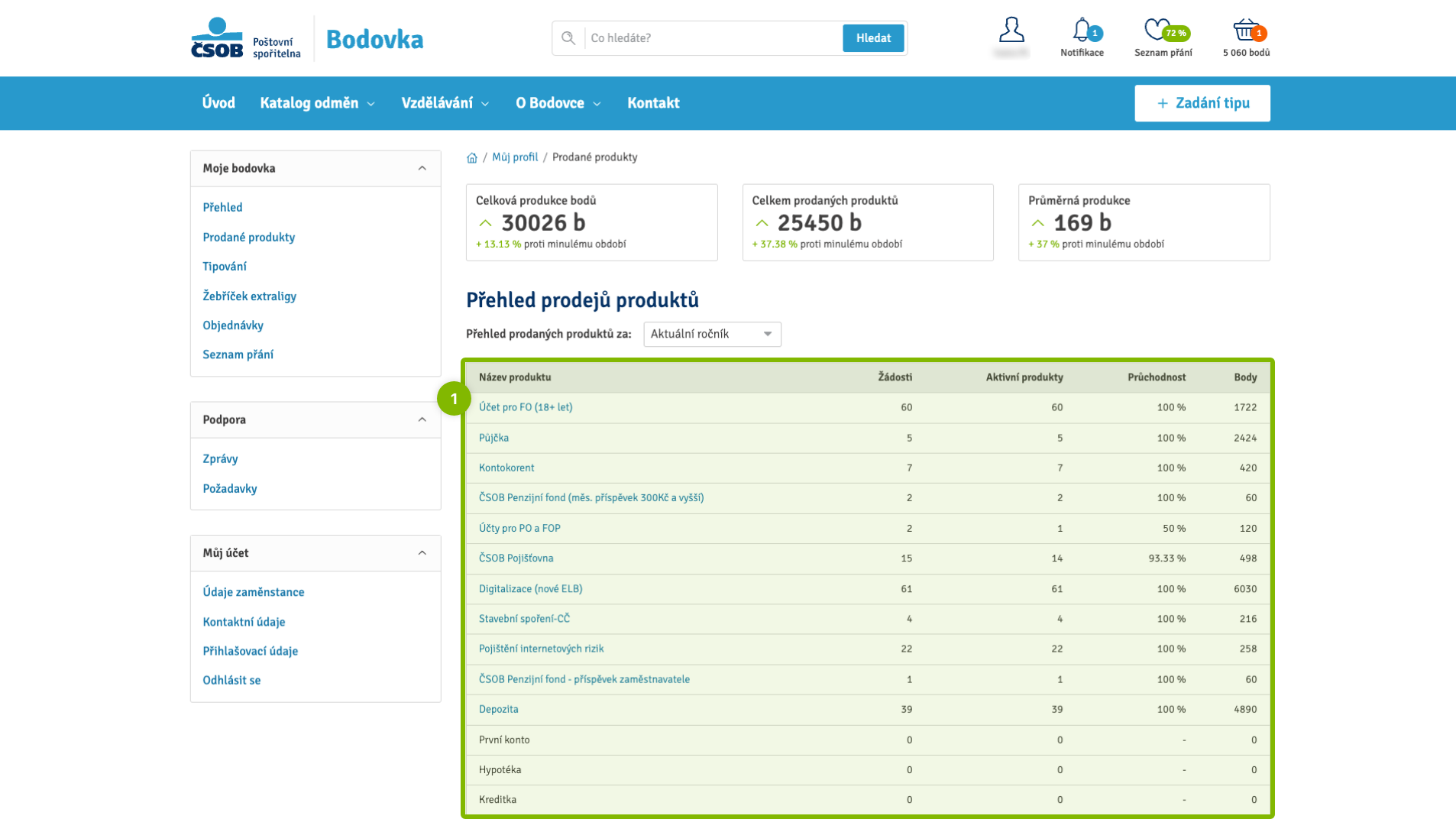Open Přehled in the sidebar

tap(222, 207)
